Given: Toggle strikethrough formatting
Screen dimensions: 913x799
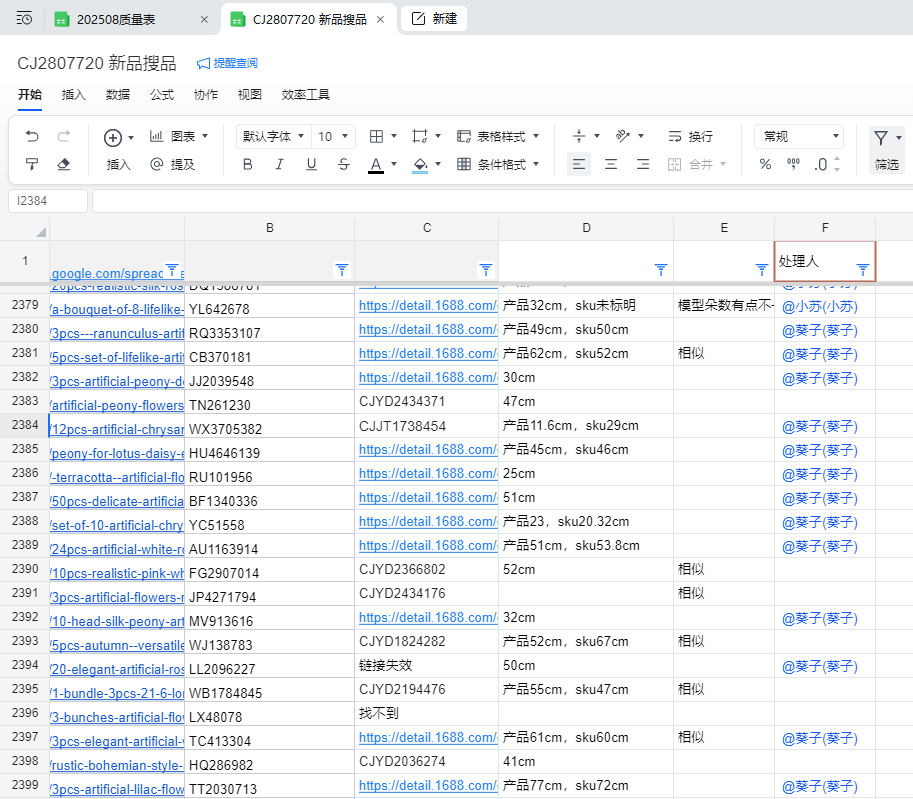Looking at the screenshot, I should (344, 164).
